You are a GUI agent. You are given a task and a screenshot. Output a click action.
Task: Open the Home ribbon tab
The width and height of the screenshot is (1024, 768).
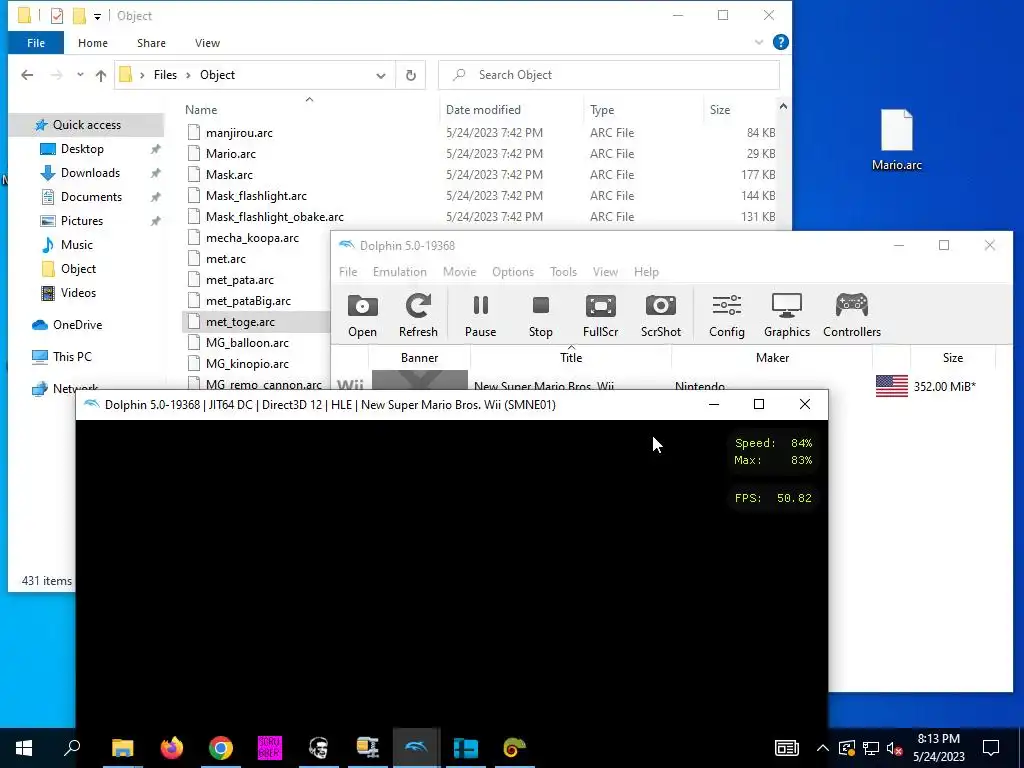(x=93, y=43)
